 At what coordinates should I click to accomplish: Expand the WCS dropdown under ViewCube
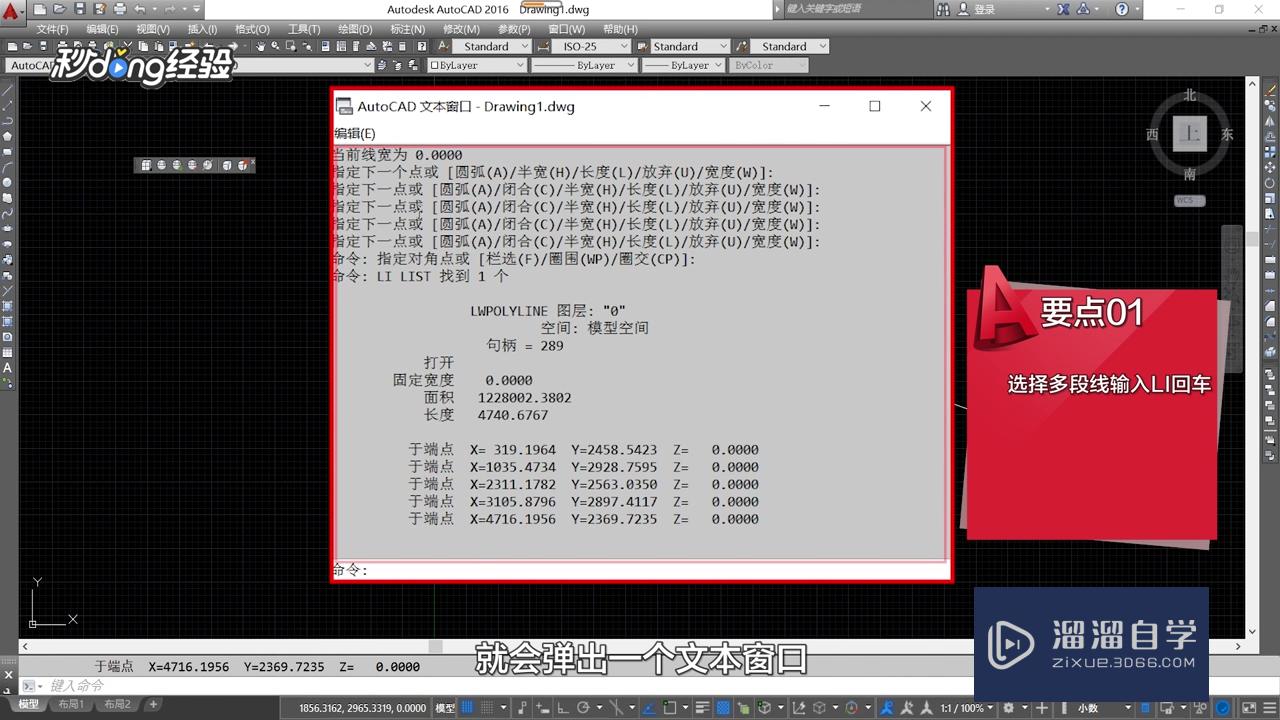[1189, 200]
